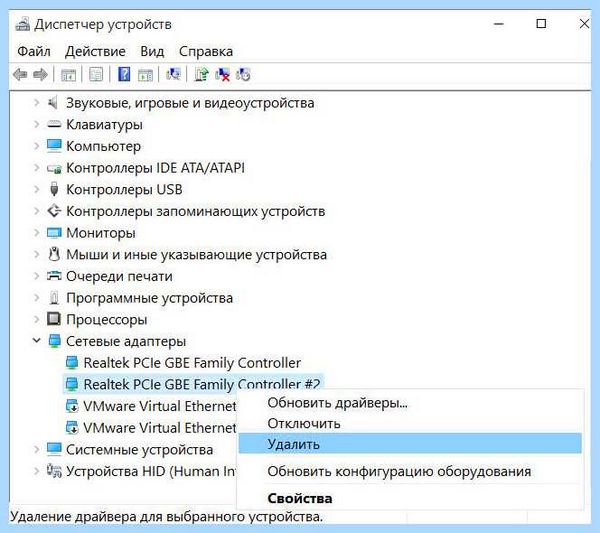Image resolution: width=600 pixels, height=533 pixels.
Task: Collapse the Сетевые адаптеры node
Action: tap(36, 341)
